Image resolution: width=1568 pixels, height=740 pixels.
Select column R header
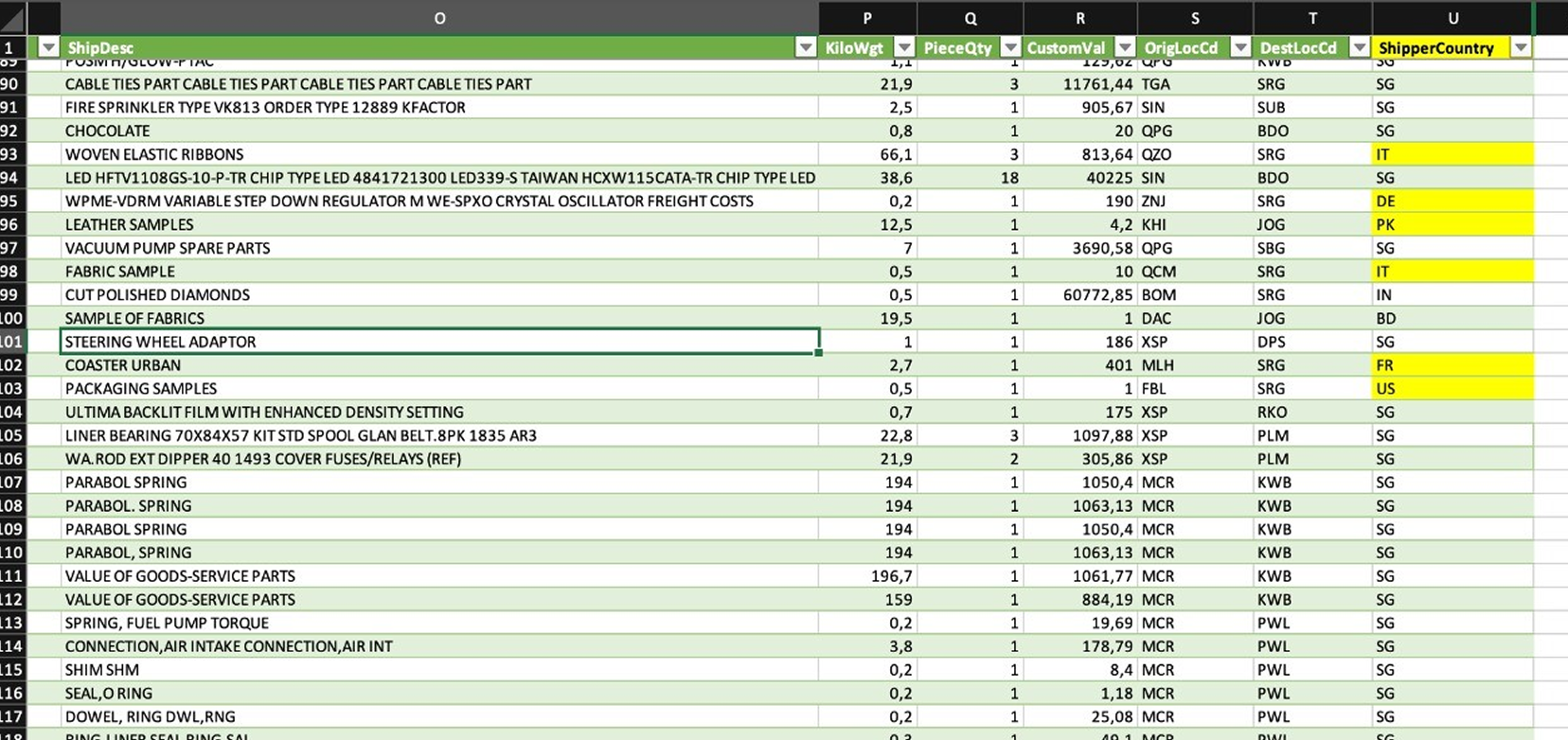click(1079, 18)
